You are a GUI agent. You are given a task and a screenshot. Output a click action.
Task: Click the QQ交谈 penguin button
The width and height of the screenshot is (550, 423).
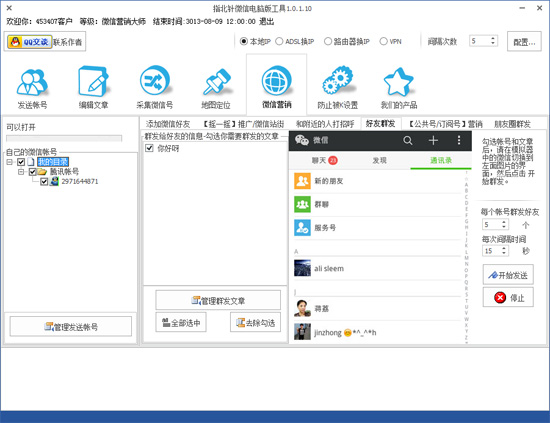(29, 42)
